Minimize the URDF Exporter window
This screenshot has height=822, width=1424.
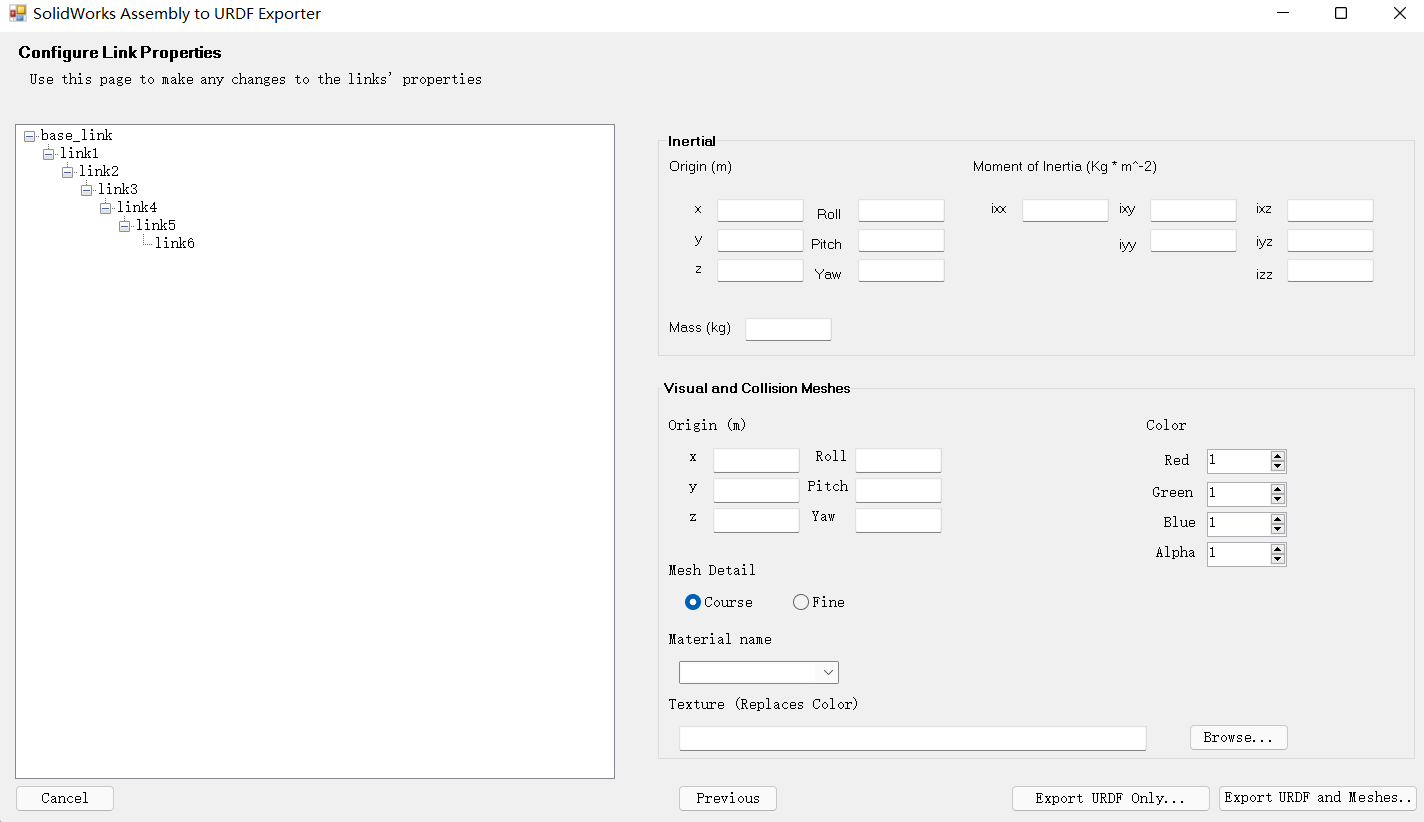tap(1282, 14)
